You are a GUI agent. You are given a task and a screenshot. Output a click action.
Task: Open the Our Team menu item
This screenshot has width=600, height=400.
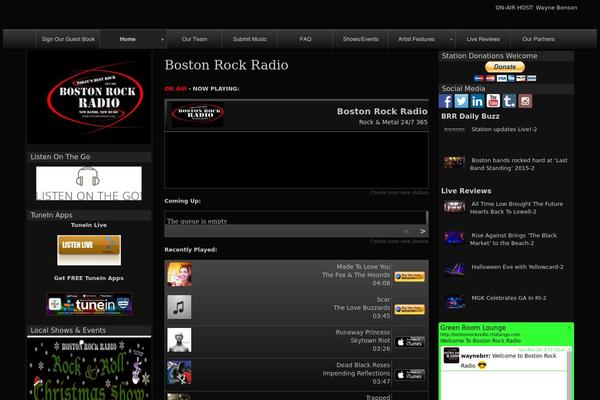point(194,39)
